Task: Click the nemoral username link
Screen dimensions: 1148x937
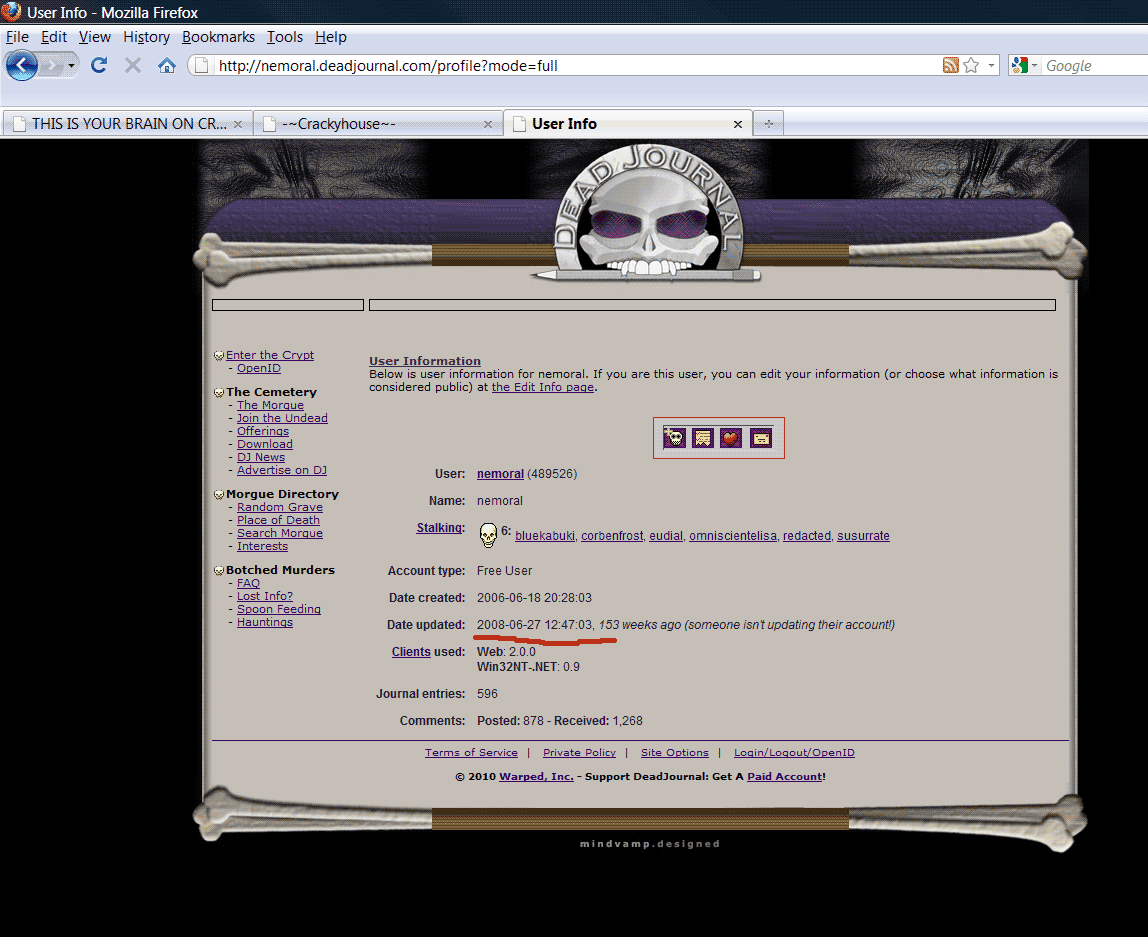Action: click(x=500, y=474)
